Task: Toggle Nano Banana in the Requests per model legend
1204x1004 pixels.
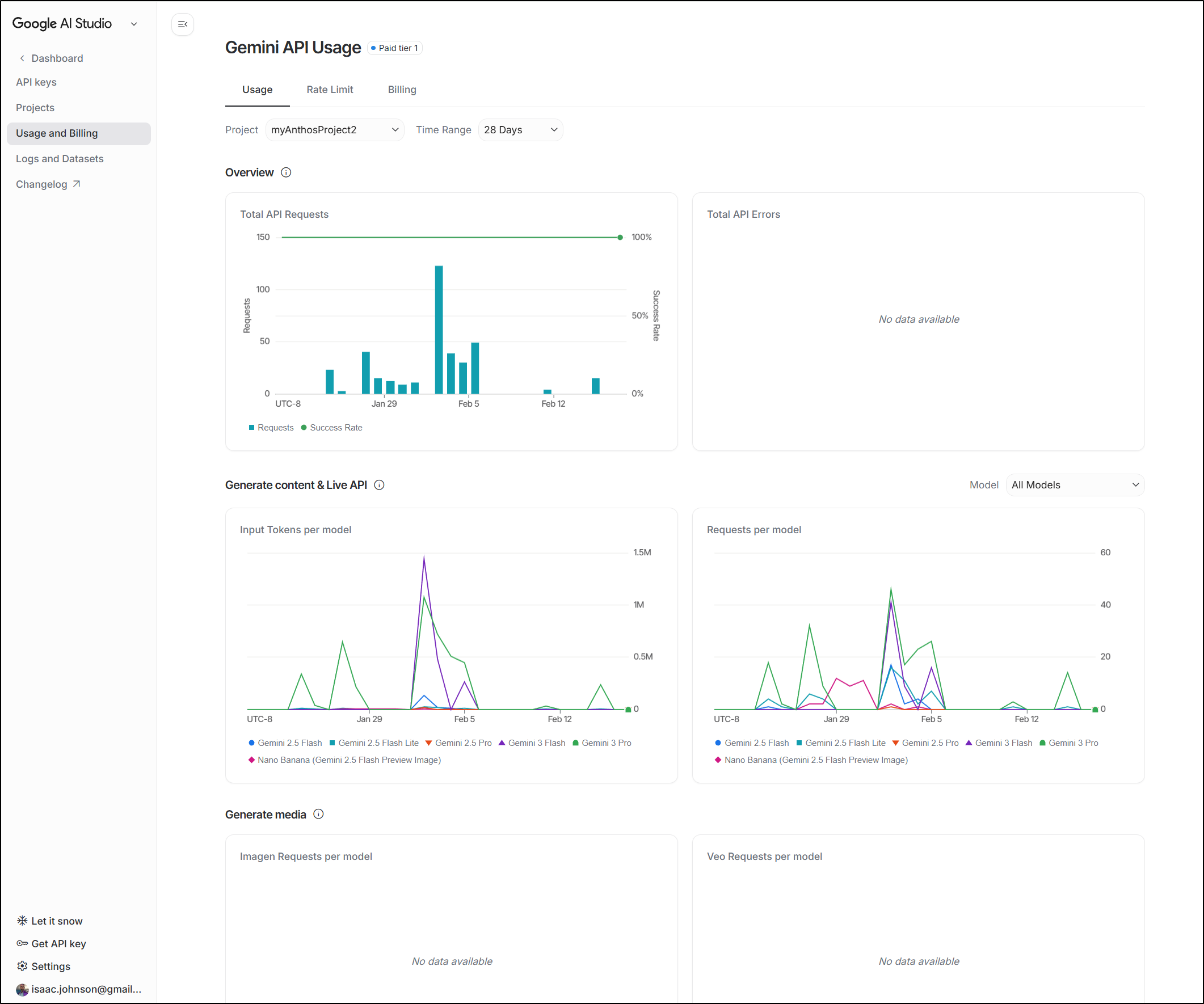Action: tap(811, 760)
